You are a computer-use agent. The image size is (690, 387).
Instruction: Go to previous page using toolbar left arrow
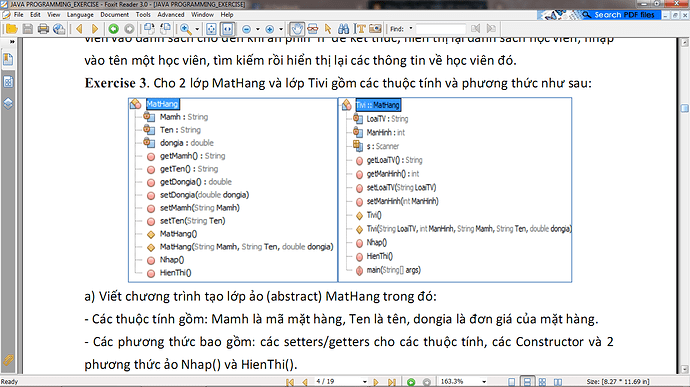pos(79,29)
